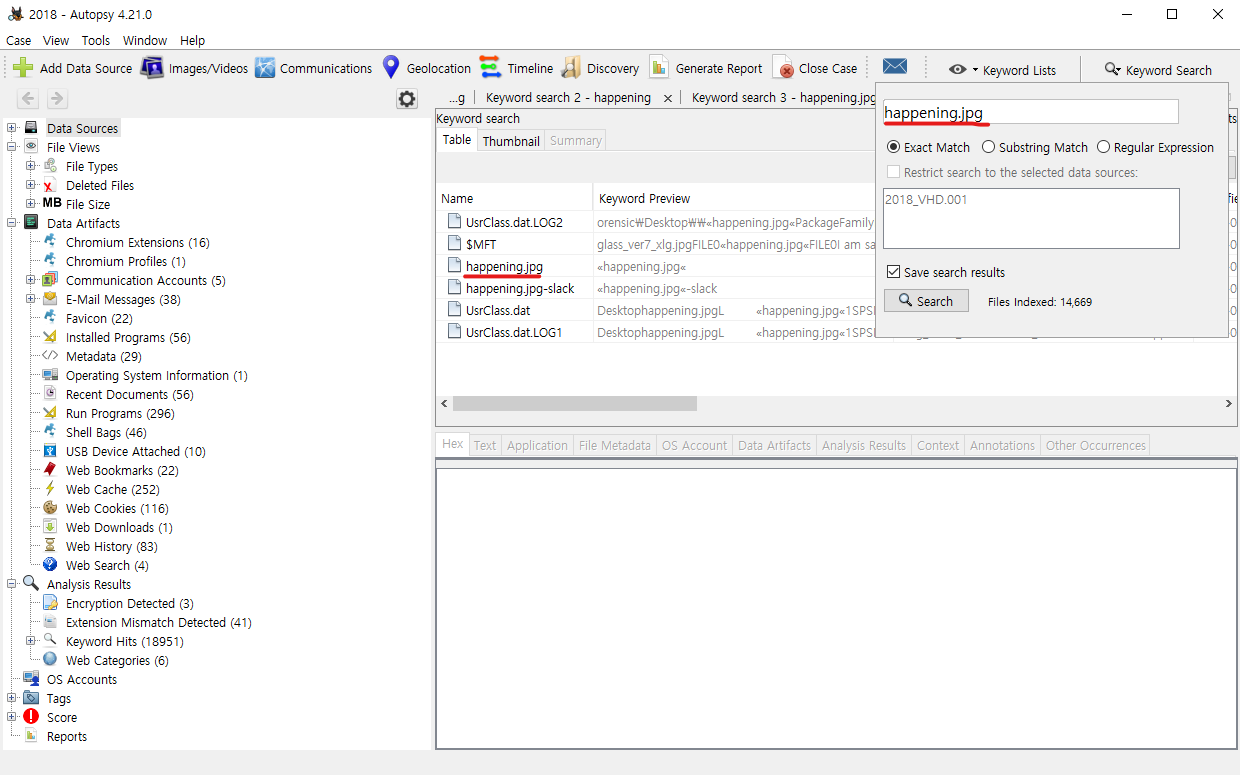Select the Substring Match radio button
The height and width of the screenshot is (775, 1240).
coord(988,147)
